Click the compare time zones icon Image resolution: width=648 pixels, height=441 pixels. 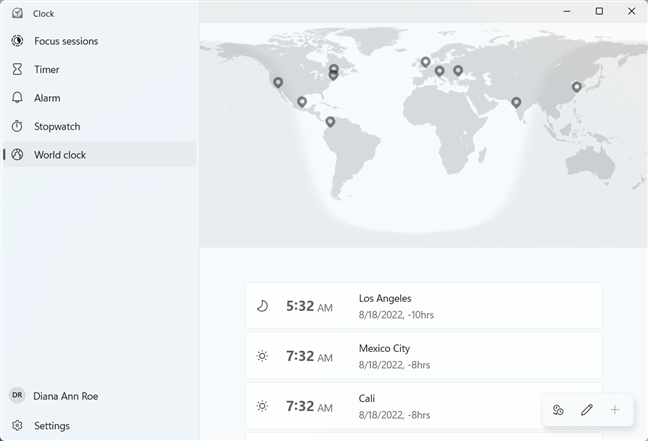(559, 410)
